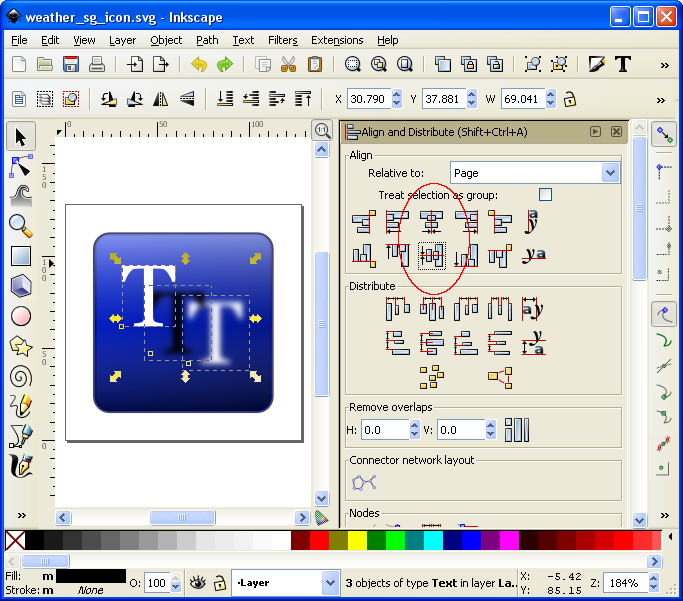Select the Tweak tool
Viewport: 683px width, 601px height.
20,196
